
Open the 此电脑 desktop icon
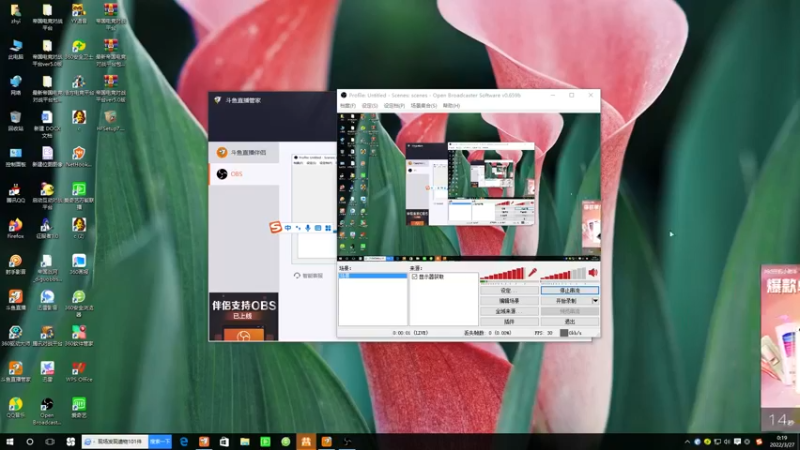pyautogui.click(x=15, y=49)
